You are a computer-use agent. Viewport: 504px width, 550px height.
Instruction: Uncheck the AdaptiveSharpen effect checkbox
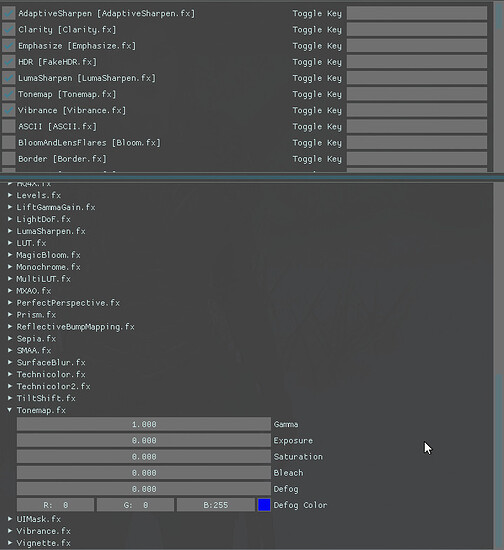[9, 13]
